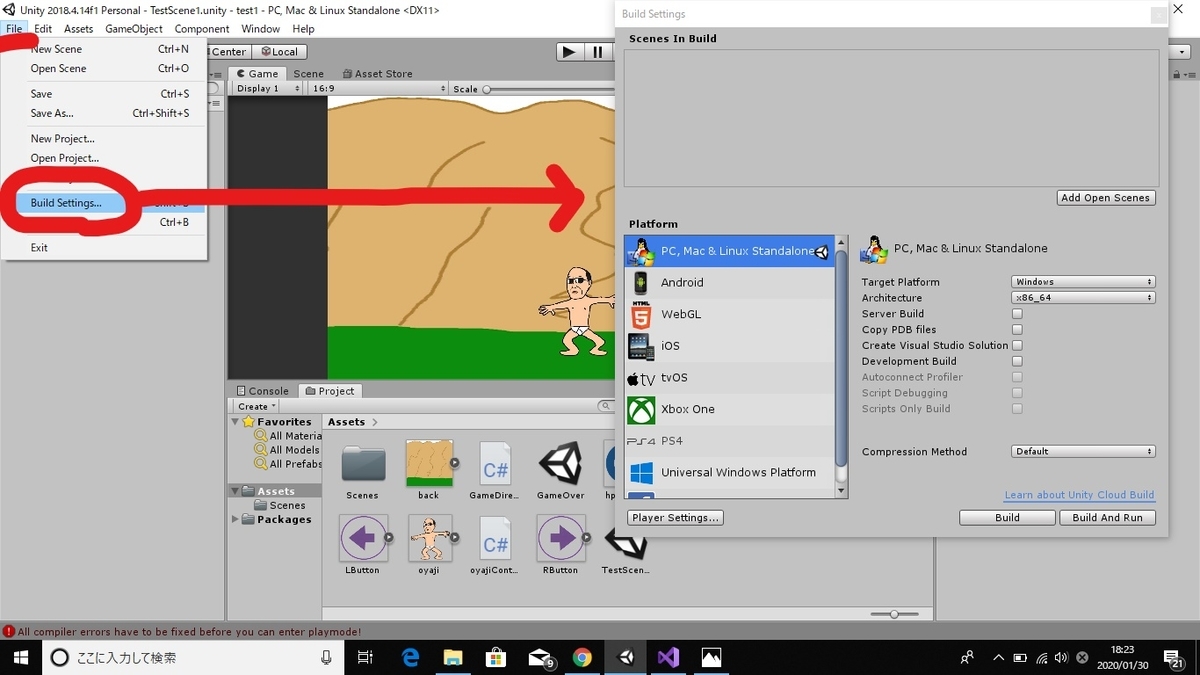The image size is (1200, 675).
Task: Select the Android platform icon
Action: (x=640, y=283)
